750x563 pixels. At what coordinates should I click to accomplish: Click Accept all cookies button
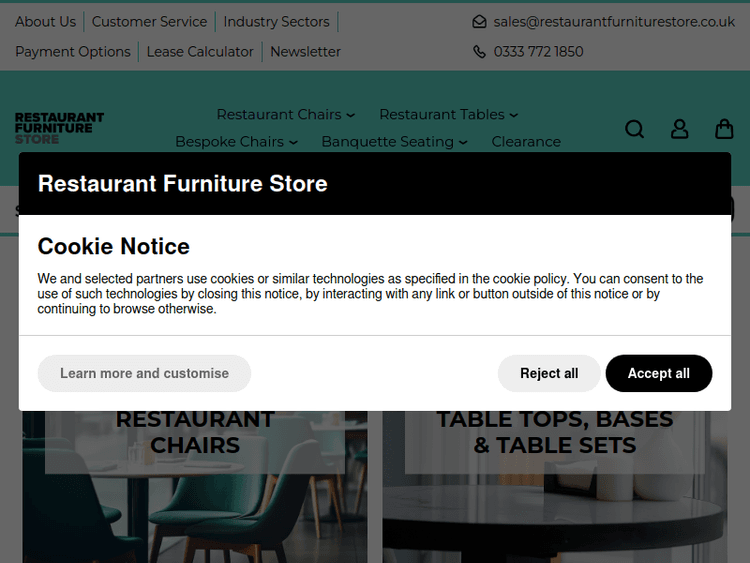pyautogui.click(x=659, y=373)
